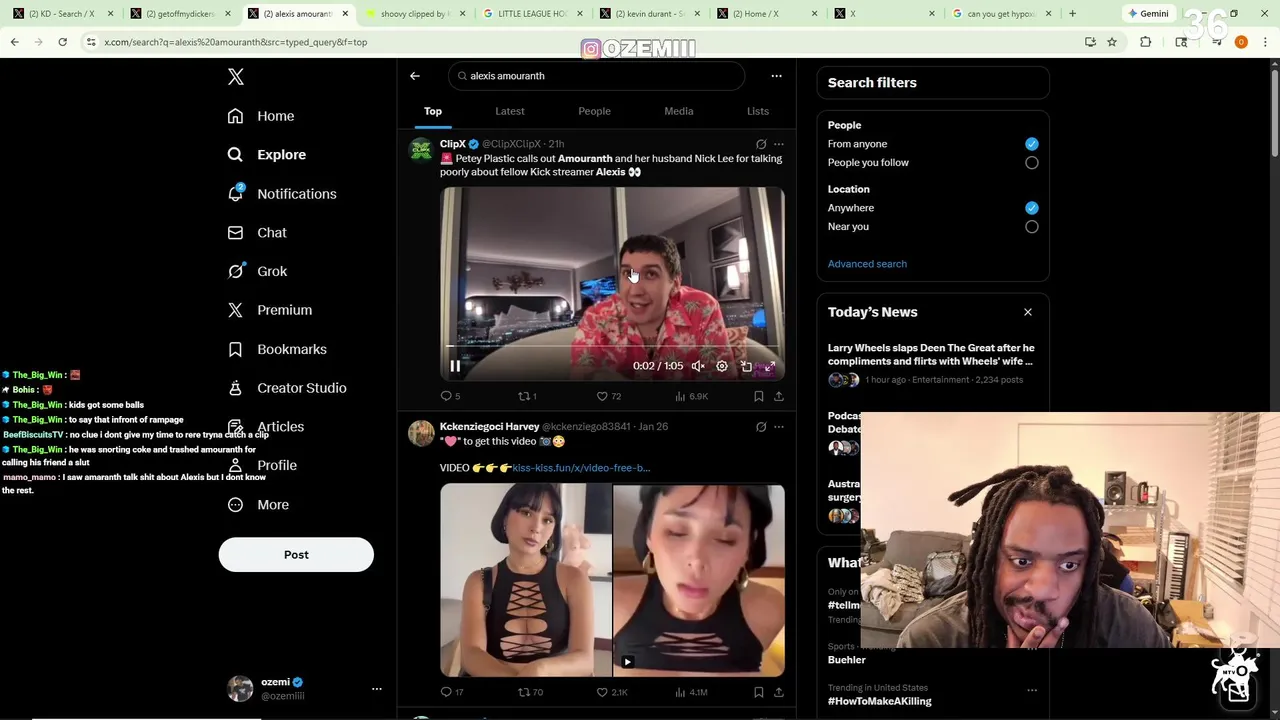Open Grok icon on Kckenziegoci Harvey post

tap(761, 427)
